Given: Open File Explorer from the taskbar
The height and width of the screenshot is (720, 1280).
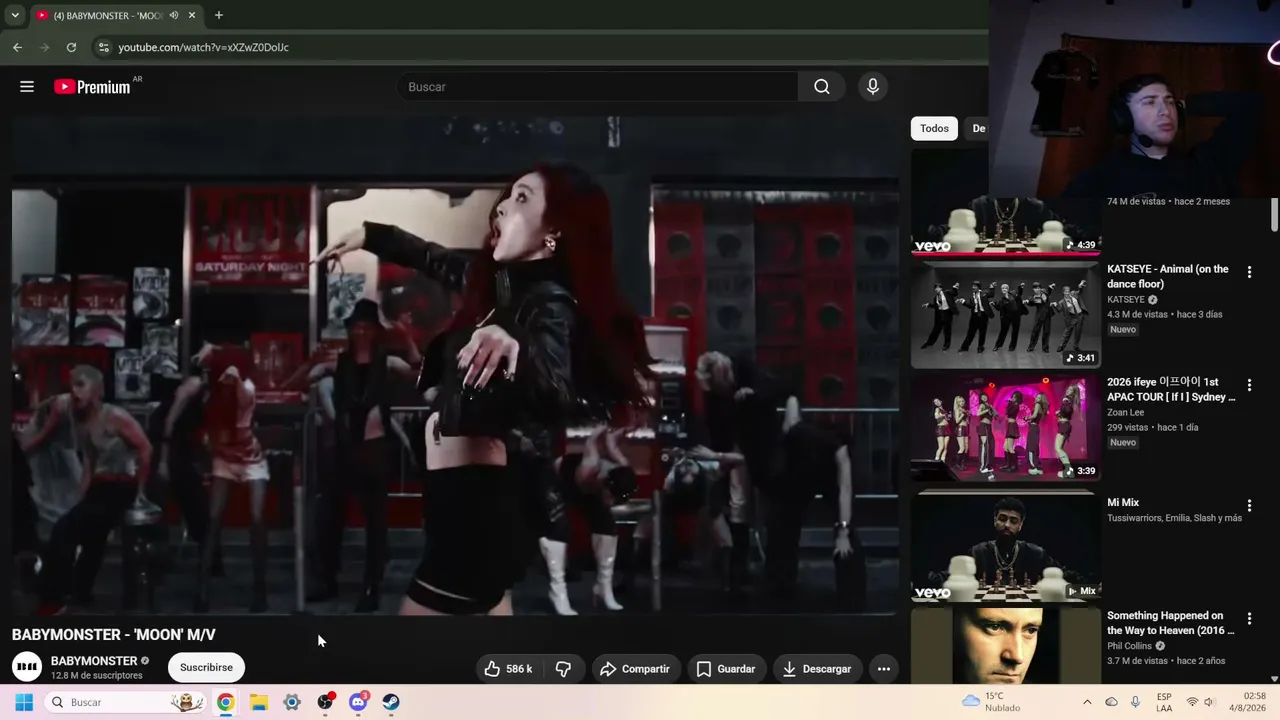Looking at the screenshot, I should (259, 702).
